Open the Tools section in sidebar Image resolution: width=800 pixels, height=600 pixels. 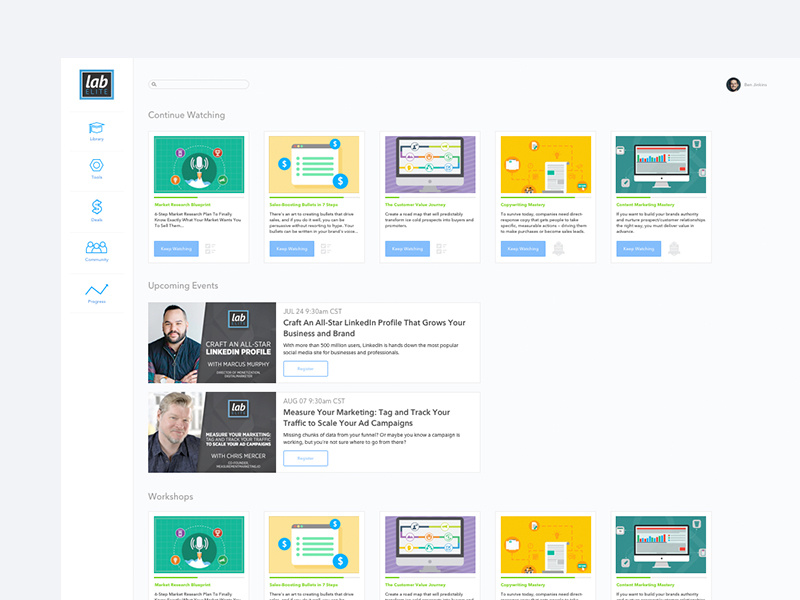coord(96,169)
